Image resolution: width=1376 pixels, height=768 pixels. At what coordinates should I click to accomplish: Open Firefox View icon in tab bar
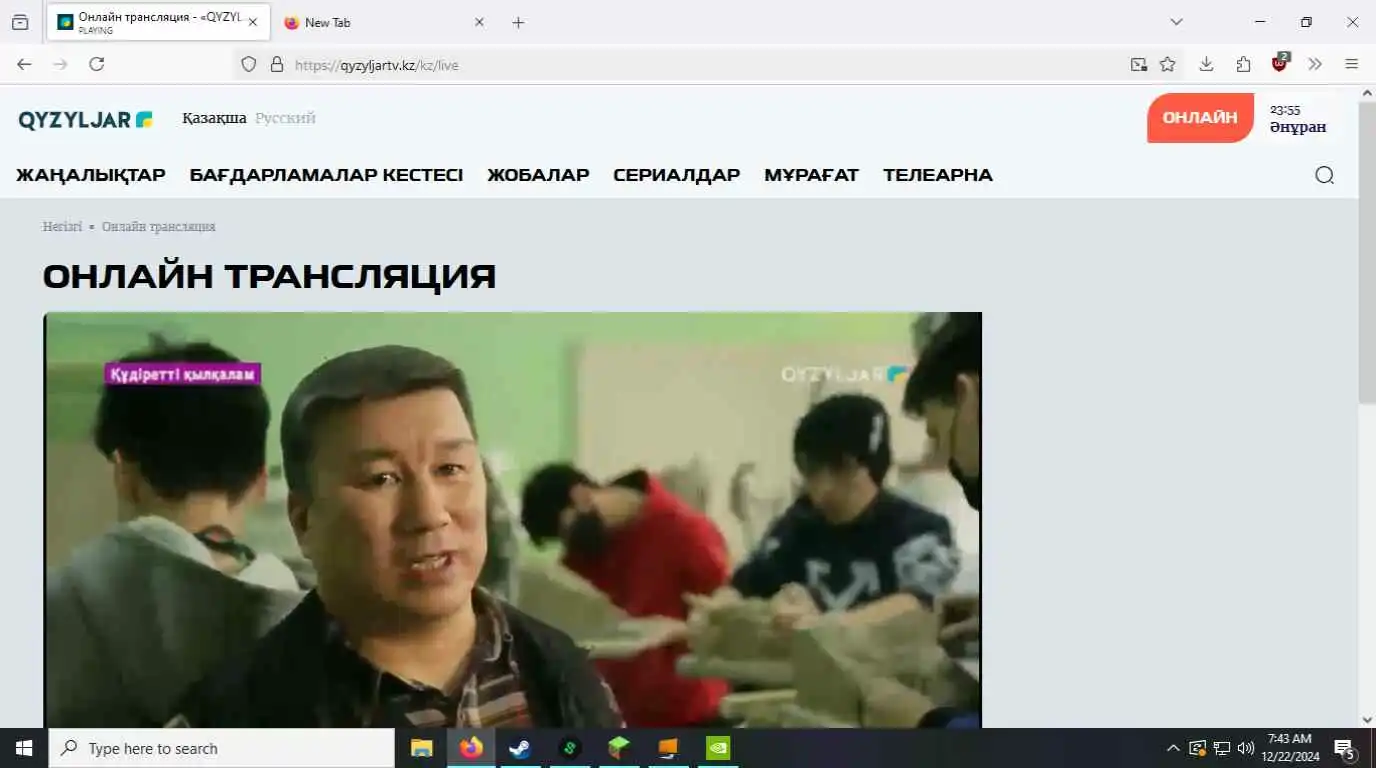(20, 22)
